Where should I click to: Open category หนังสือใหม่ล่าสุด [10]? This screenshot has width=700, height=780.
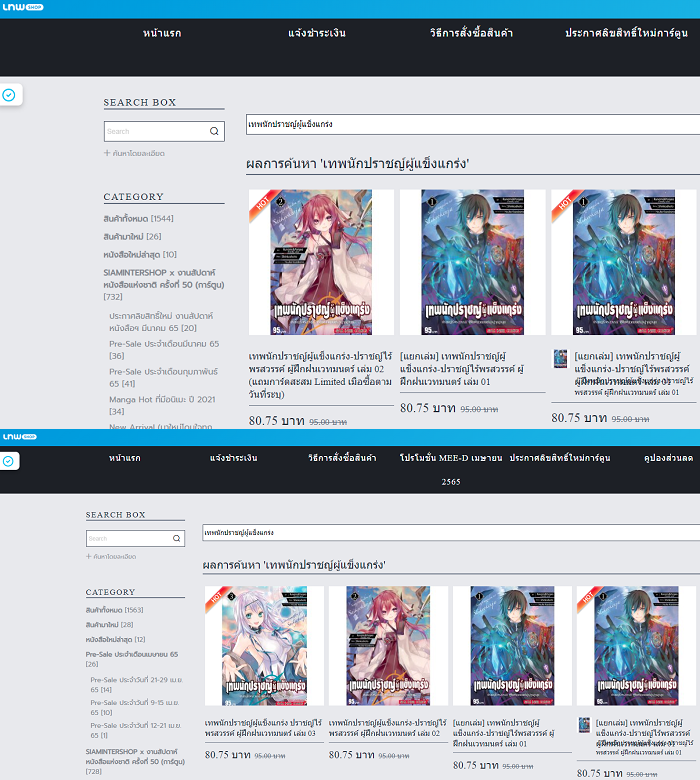click(140, 254)
